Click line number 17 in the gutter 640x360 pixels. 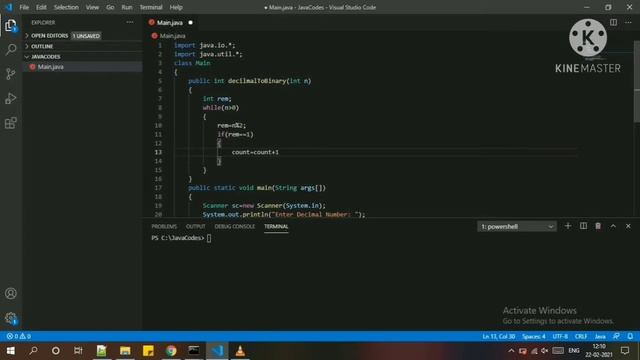tap(158, 188)
